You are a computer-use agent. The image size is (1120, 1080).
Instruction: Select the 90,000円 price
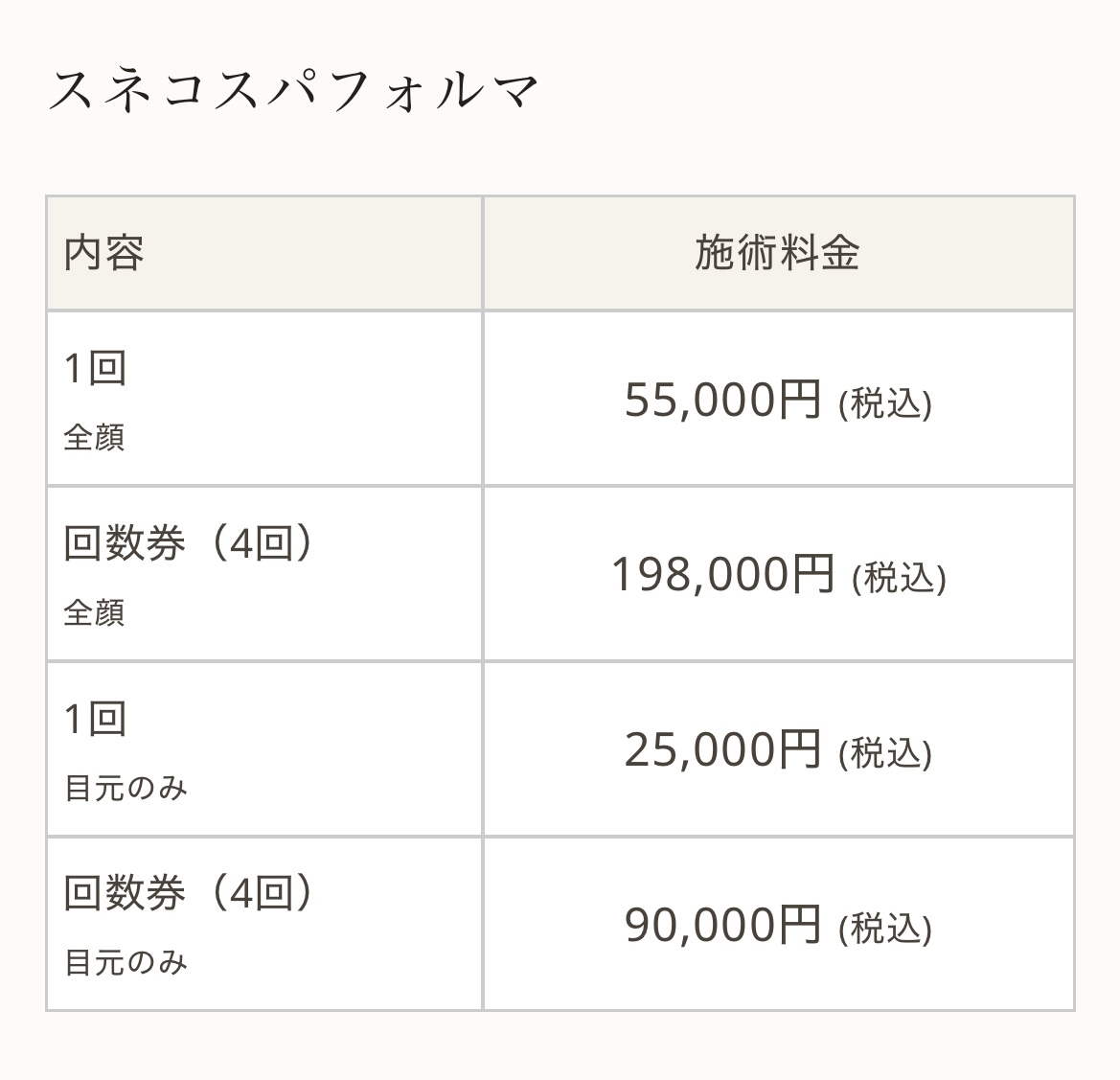(722, 925)
